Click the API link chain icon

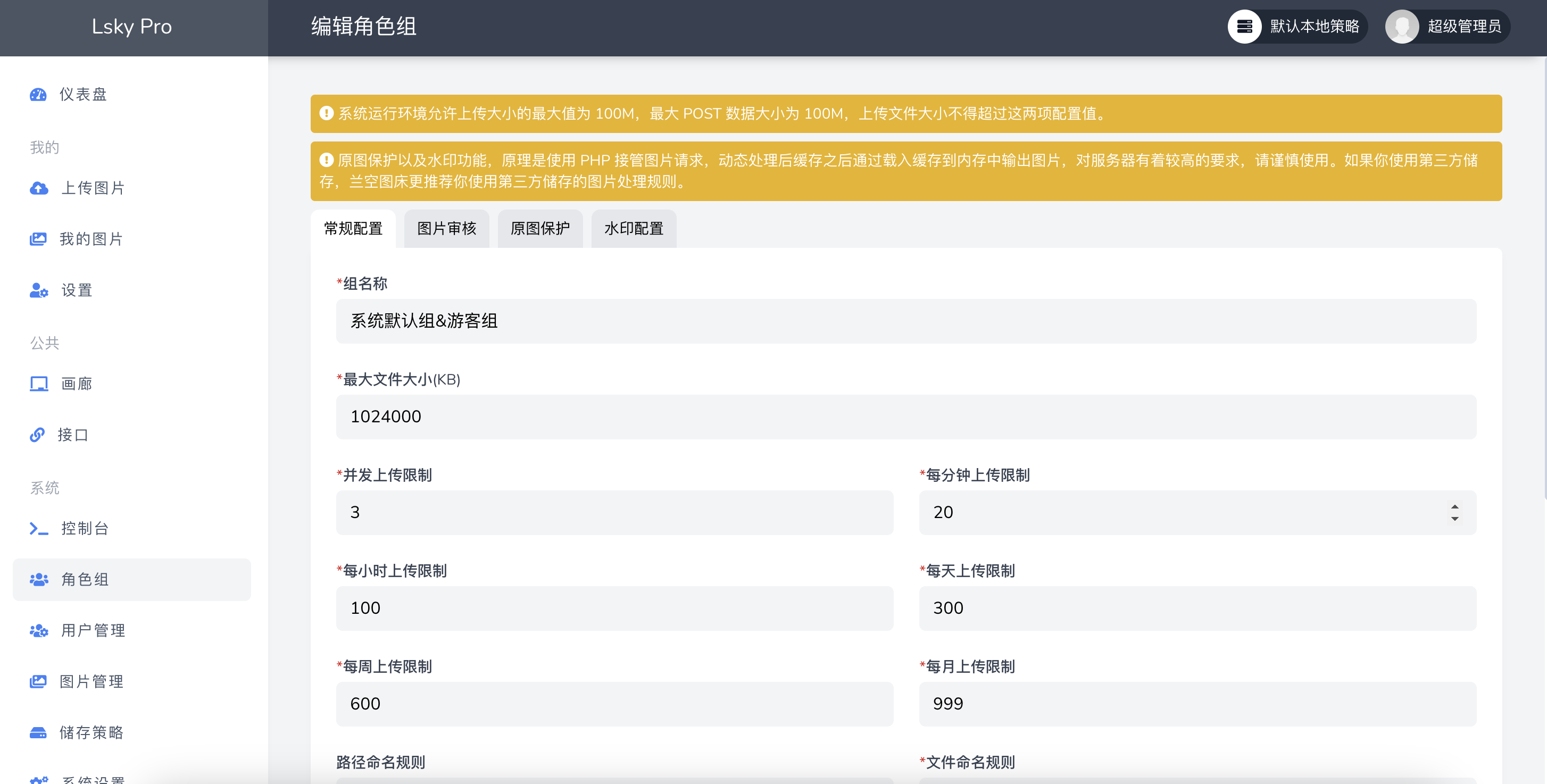(x=37, y=435)
